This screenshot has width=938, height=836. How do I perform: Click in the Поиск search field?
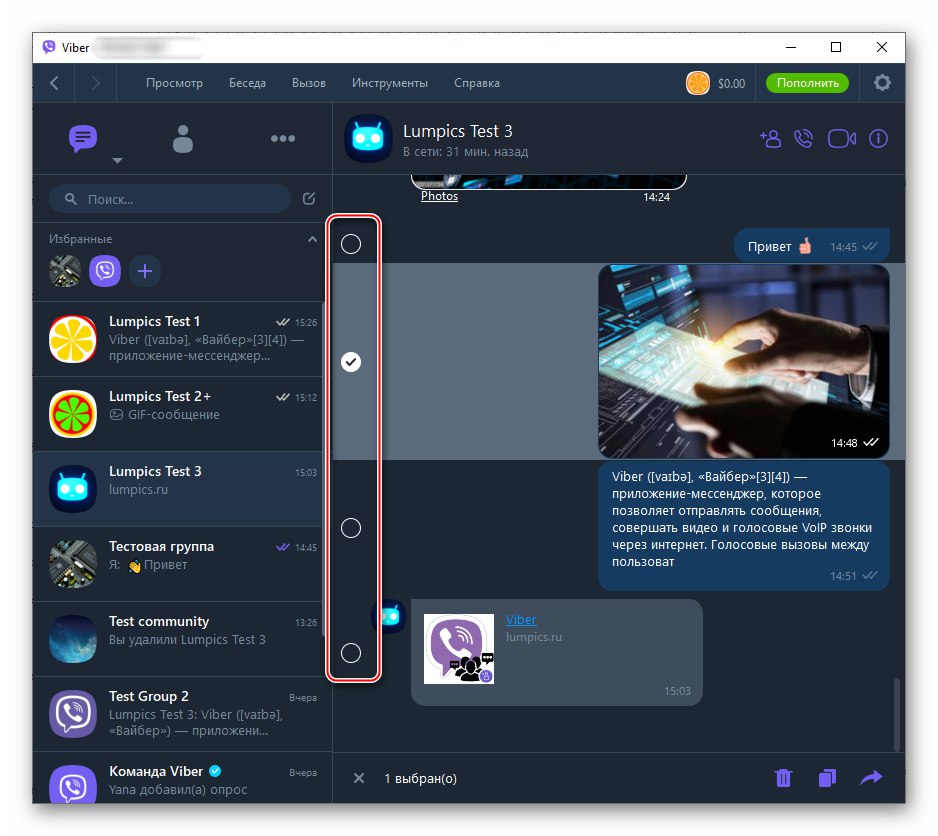pyautogui.click(x=170, y=199)
